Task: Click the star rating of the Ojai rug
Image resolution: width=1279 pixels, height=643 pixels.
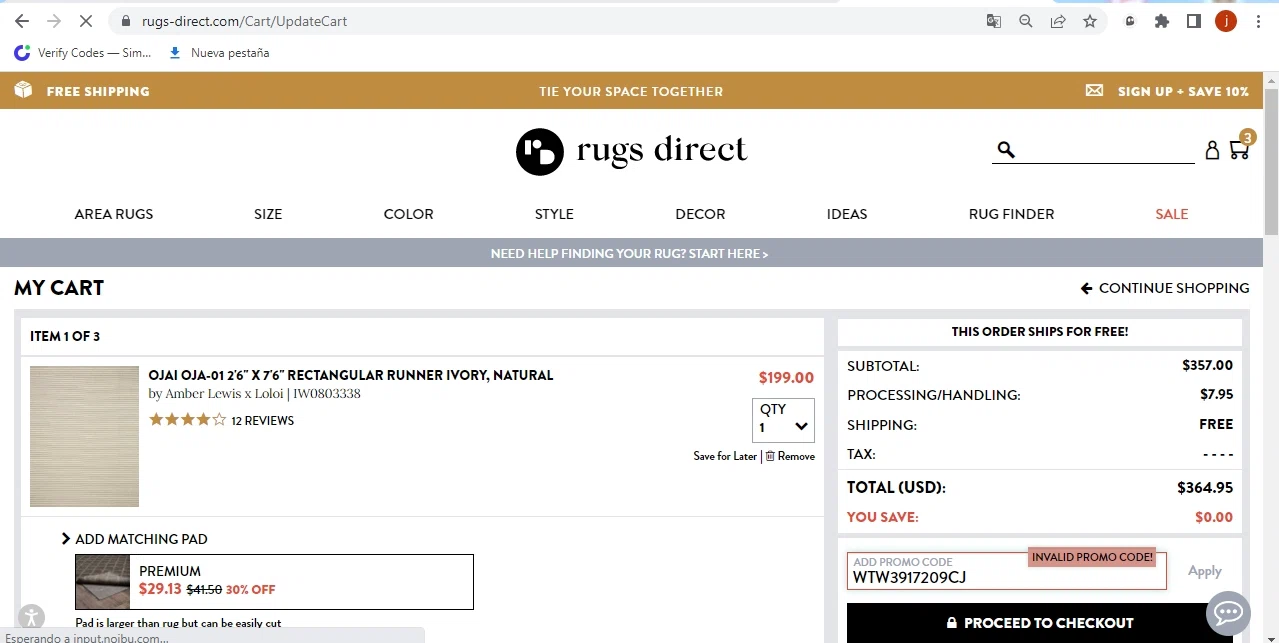Action: [187, 420]
